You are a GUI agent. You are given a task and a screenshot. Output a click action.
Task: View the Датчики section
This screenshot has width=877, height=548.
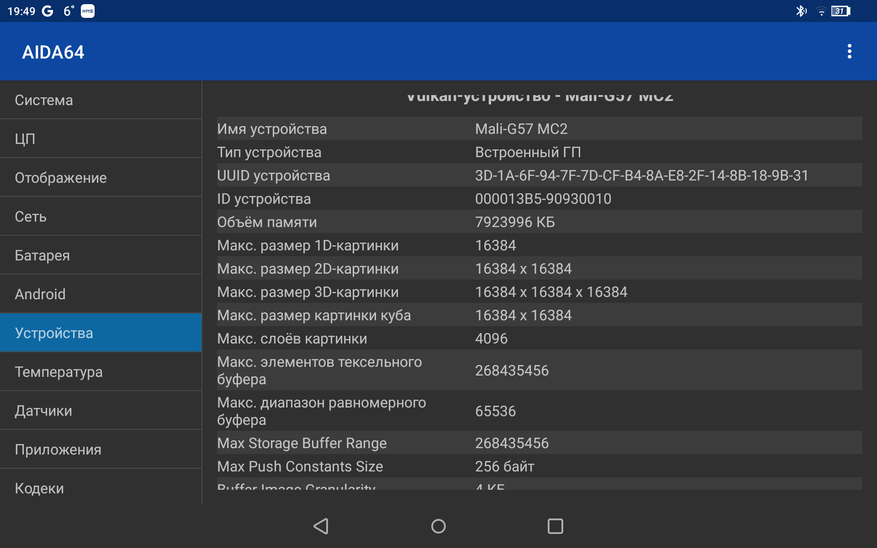click(100, 411)
